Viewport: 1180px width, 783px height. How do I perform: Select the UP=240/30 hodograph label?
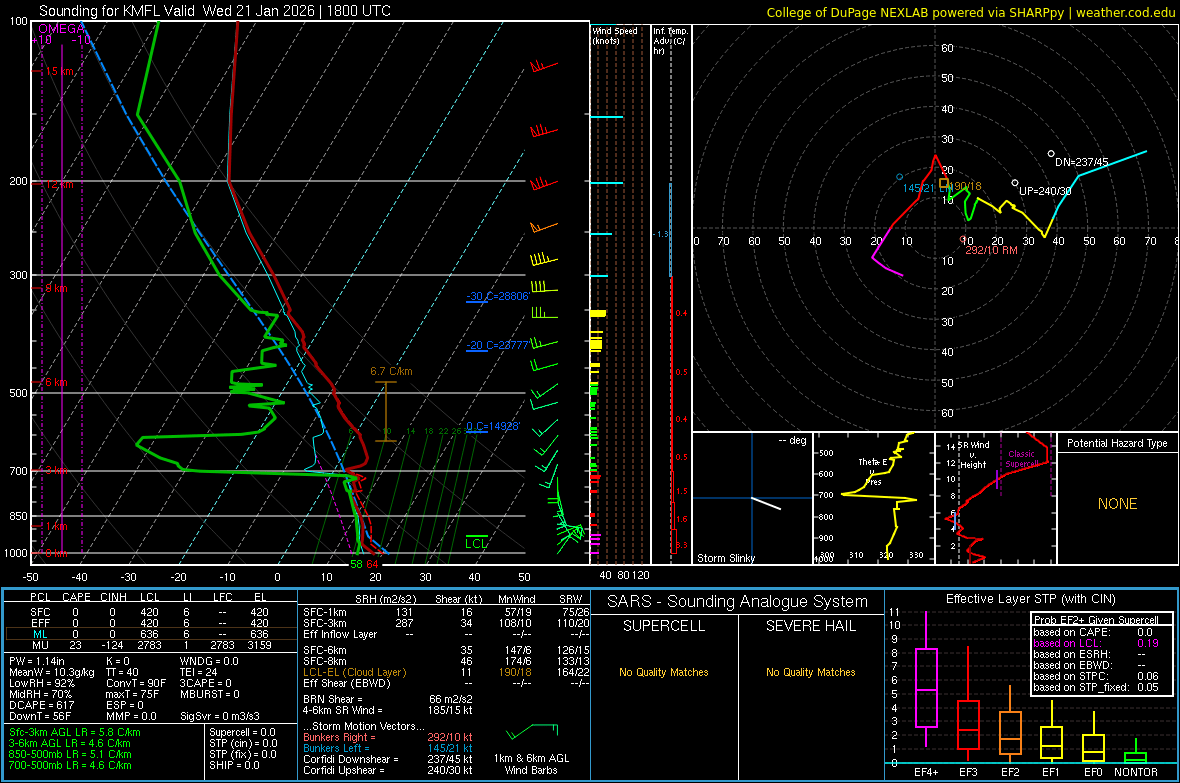click(1045, 191)
